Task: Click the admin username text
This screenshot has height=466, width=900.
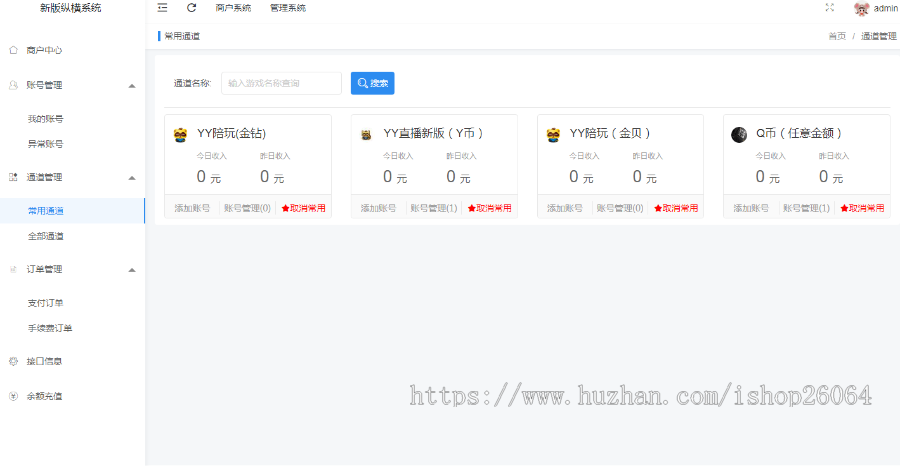Action: [886, 8]
